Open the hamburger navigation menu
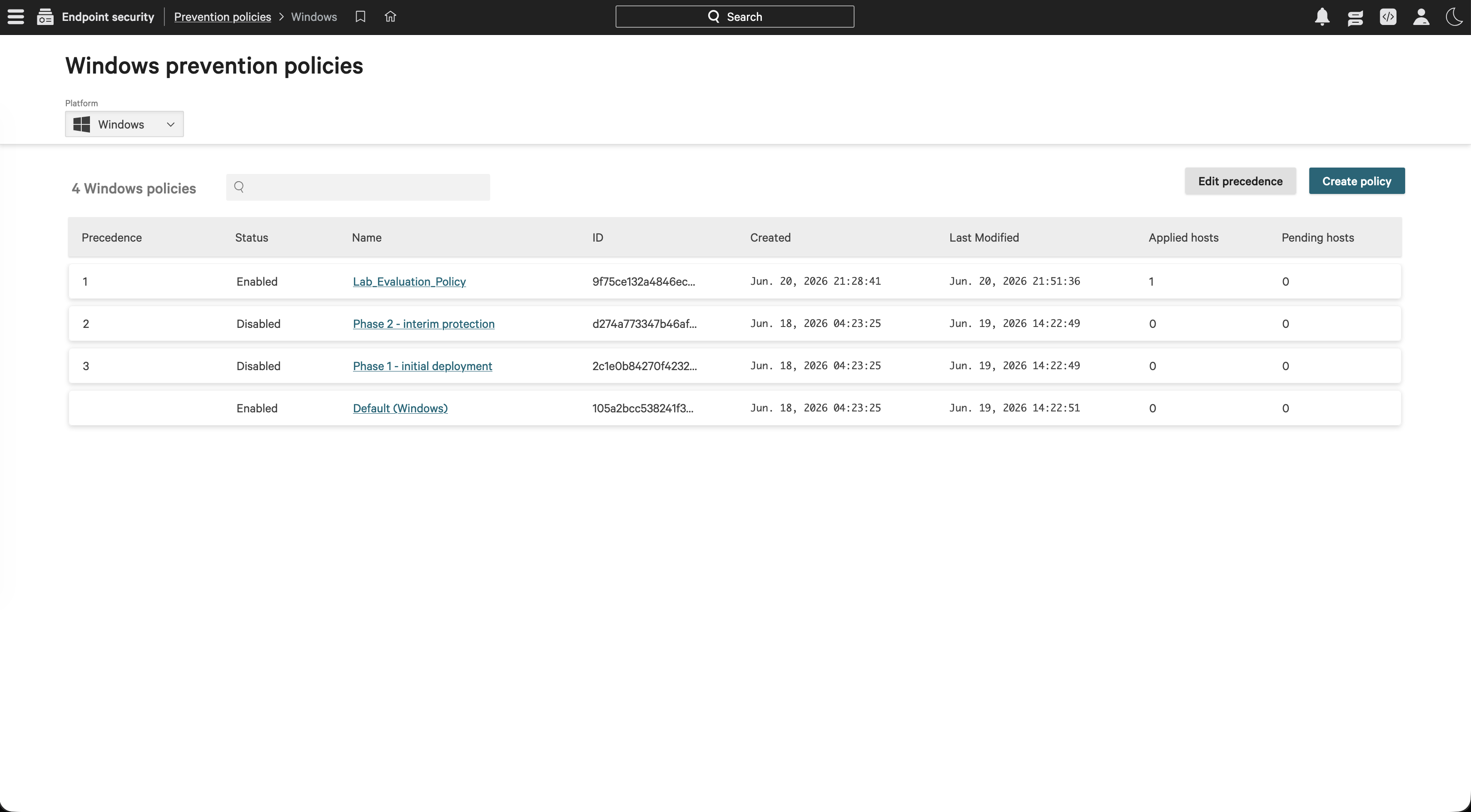This screenshot has height=812, width=1471. pos(16,16)
